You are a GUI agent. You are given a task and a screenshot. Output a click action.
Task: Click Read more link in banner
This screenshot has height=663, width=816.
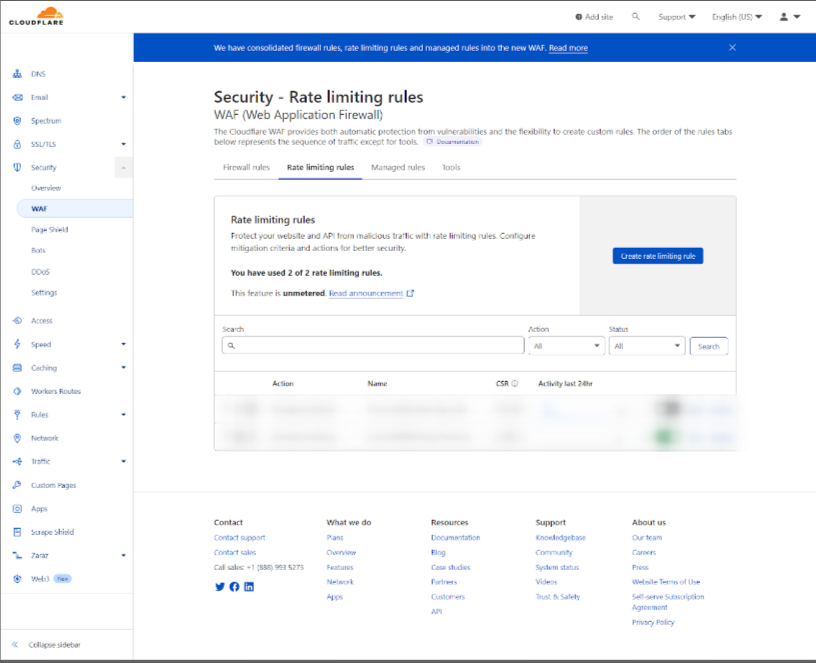pos(568,48)
